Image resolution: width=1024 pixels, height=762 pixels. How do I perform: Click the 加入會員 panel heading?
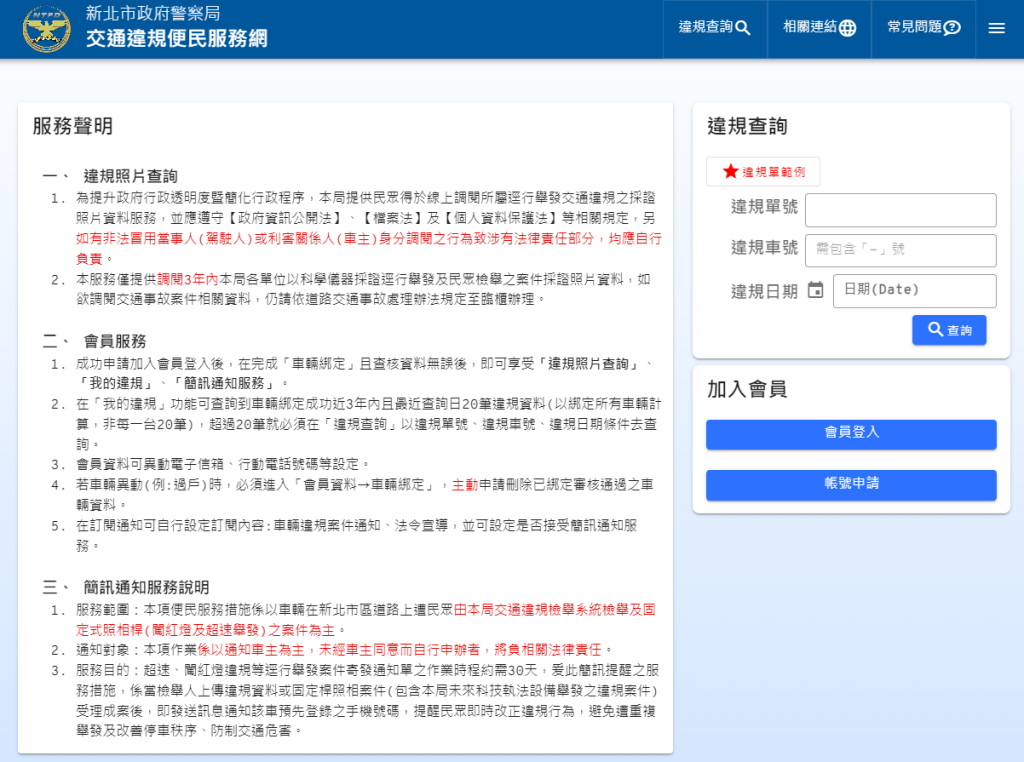(747, 390)
